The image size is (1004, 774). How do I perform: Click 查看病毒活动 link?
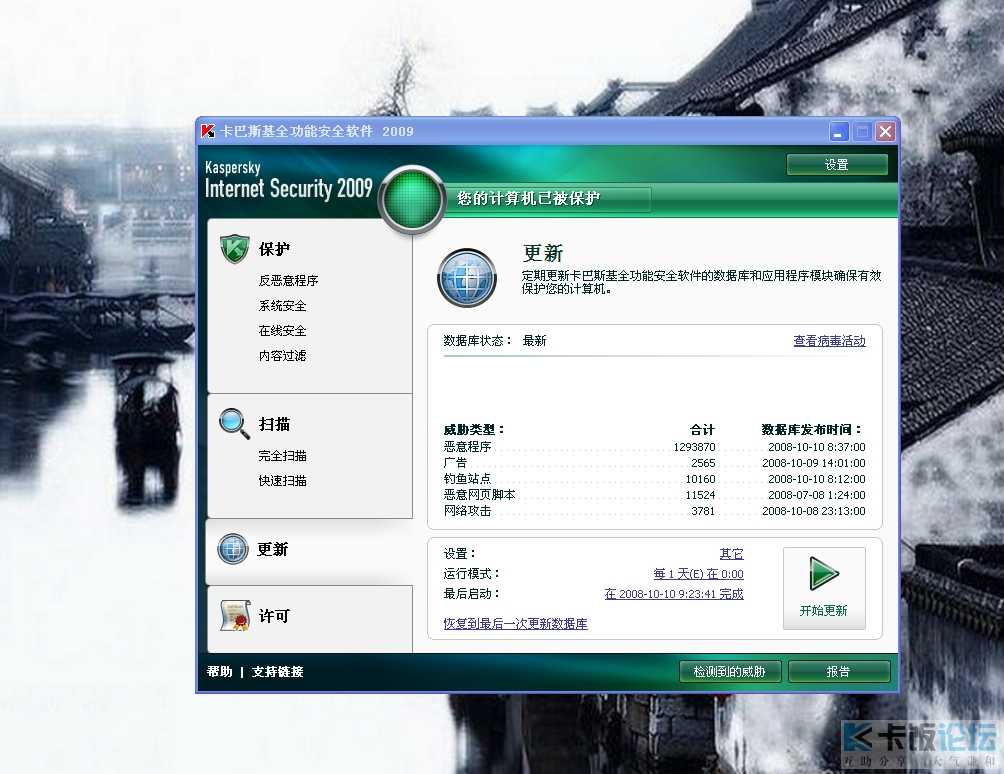pos(829,341)
